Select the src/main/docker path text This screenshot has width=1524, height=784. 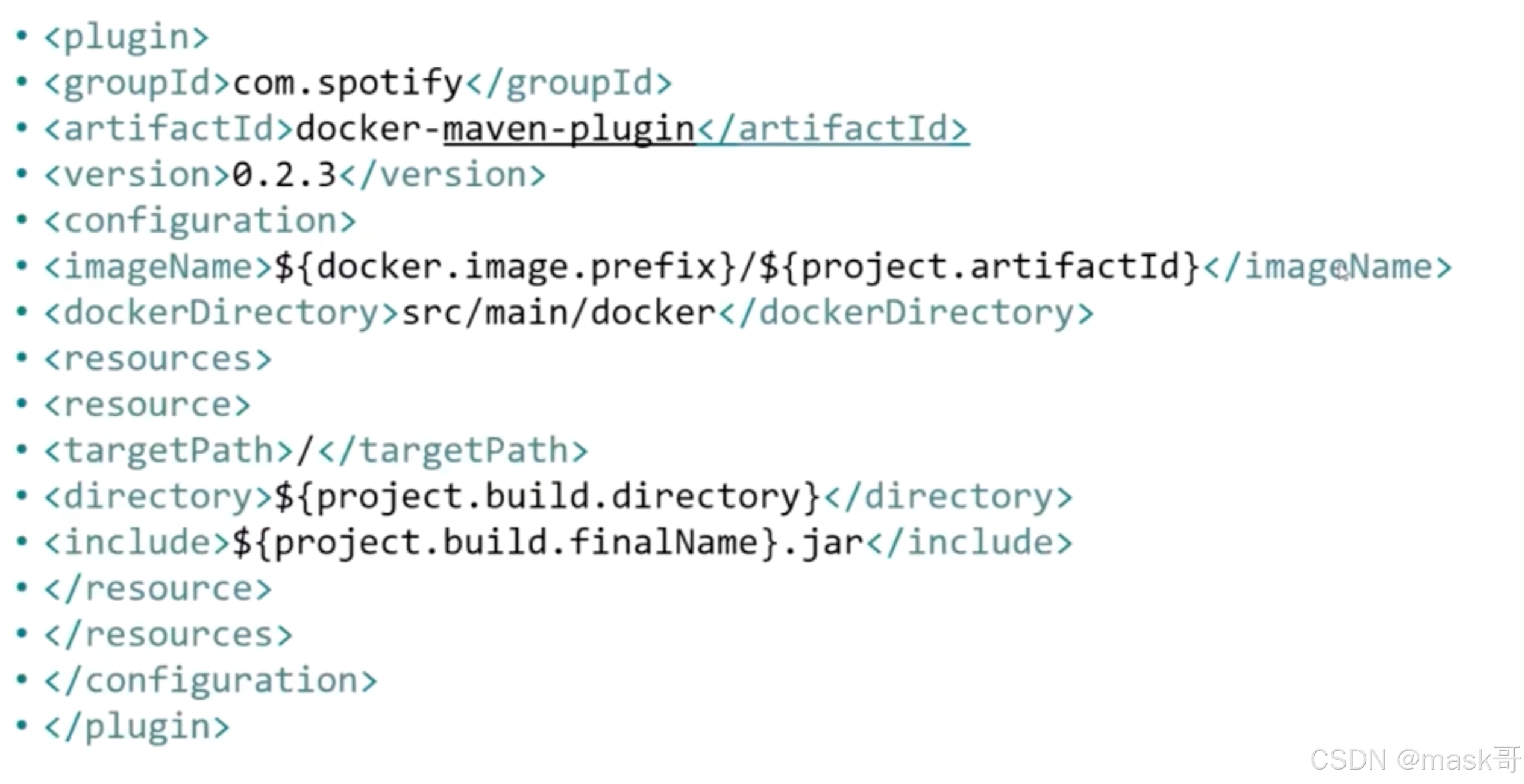click(x=559, y=313)
